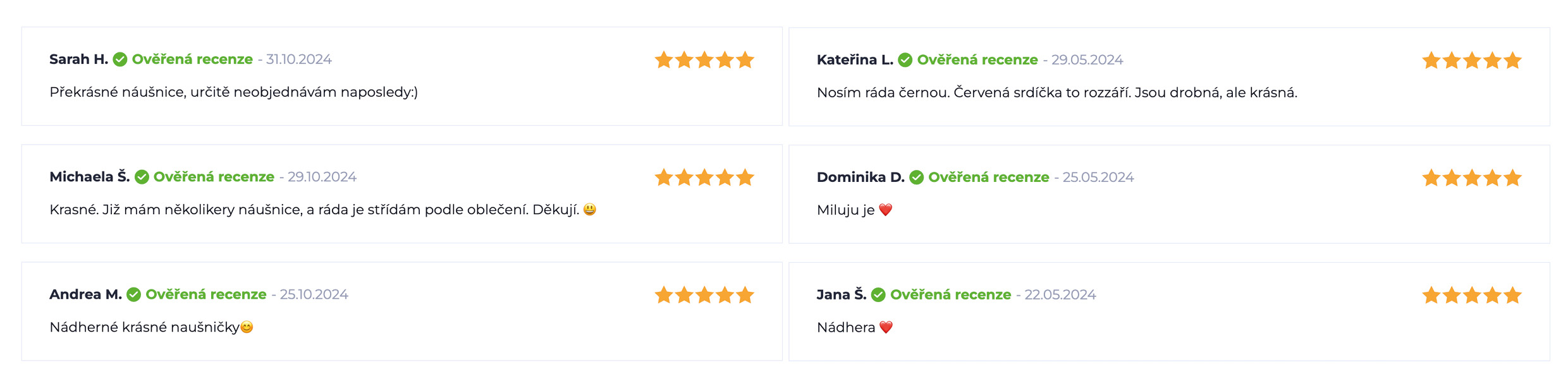Click the verified checkmark icon beside Kateřina L.
Viewport: 1568px width, 374px height.
(x=905, y=60)
